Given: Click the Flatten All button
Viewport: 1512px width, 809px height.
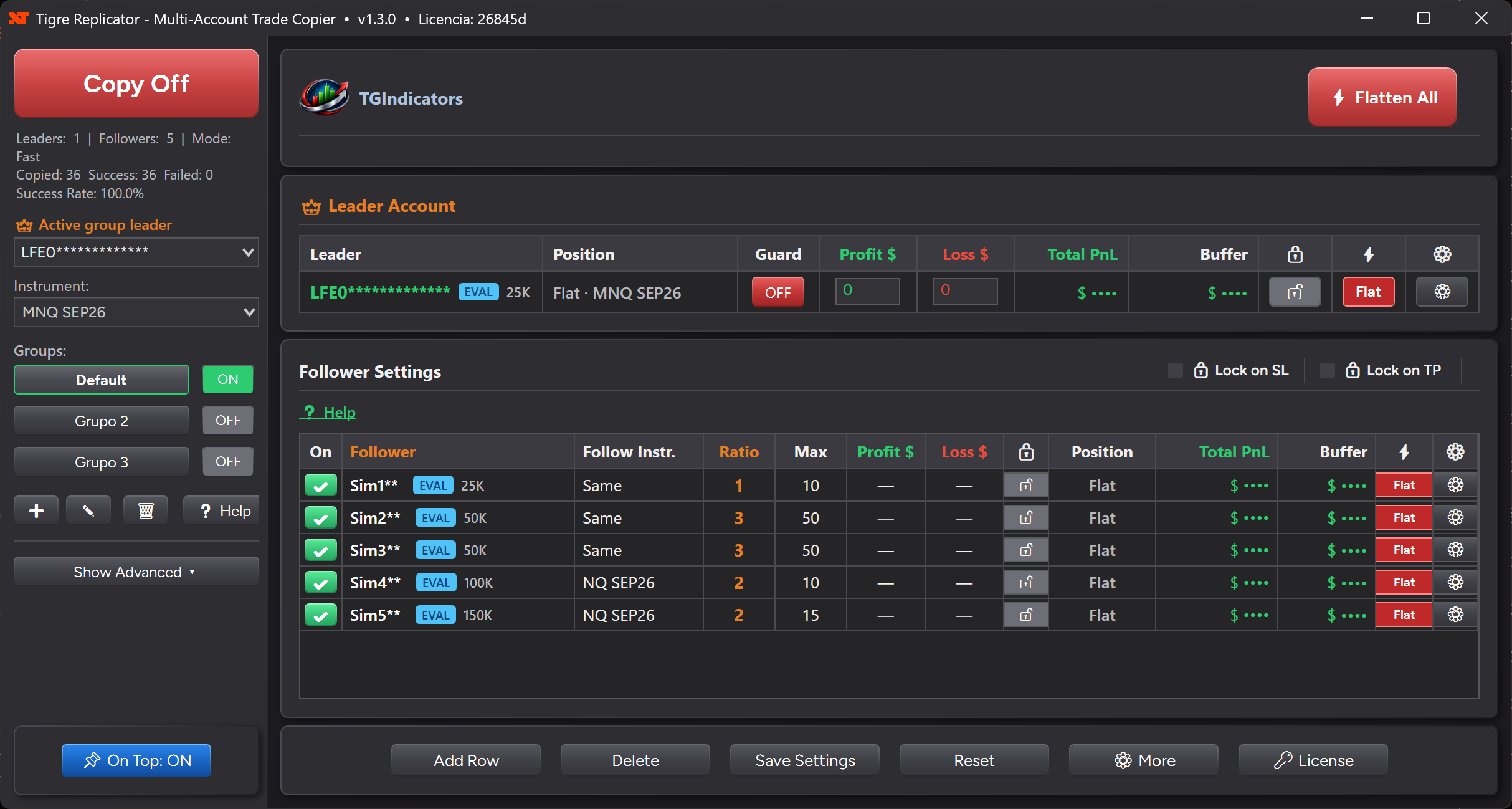Looking at the screenshot, I should click(1382, 97).
